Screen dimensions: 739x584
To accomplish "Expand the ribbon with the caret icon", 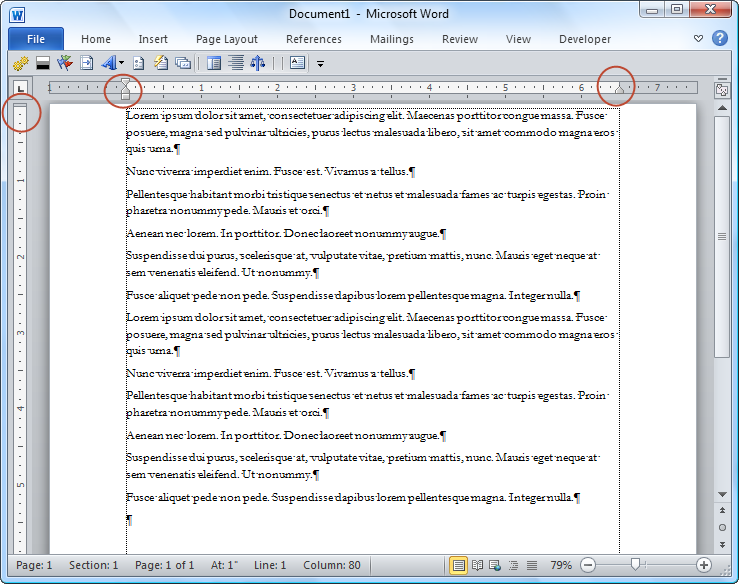I will (698, 38).
